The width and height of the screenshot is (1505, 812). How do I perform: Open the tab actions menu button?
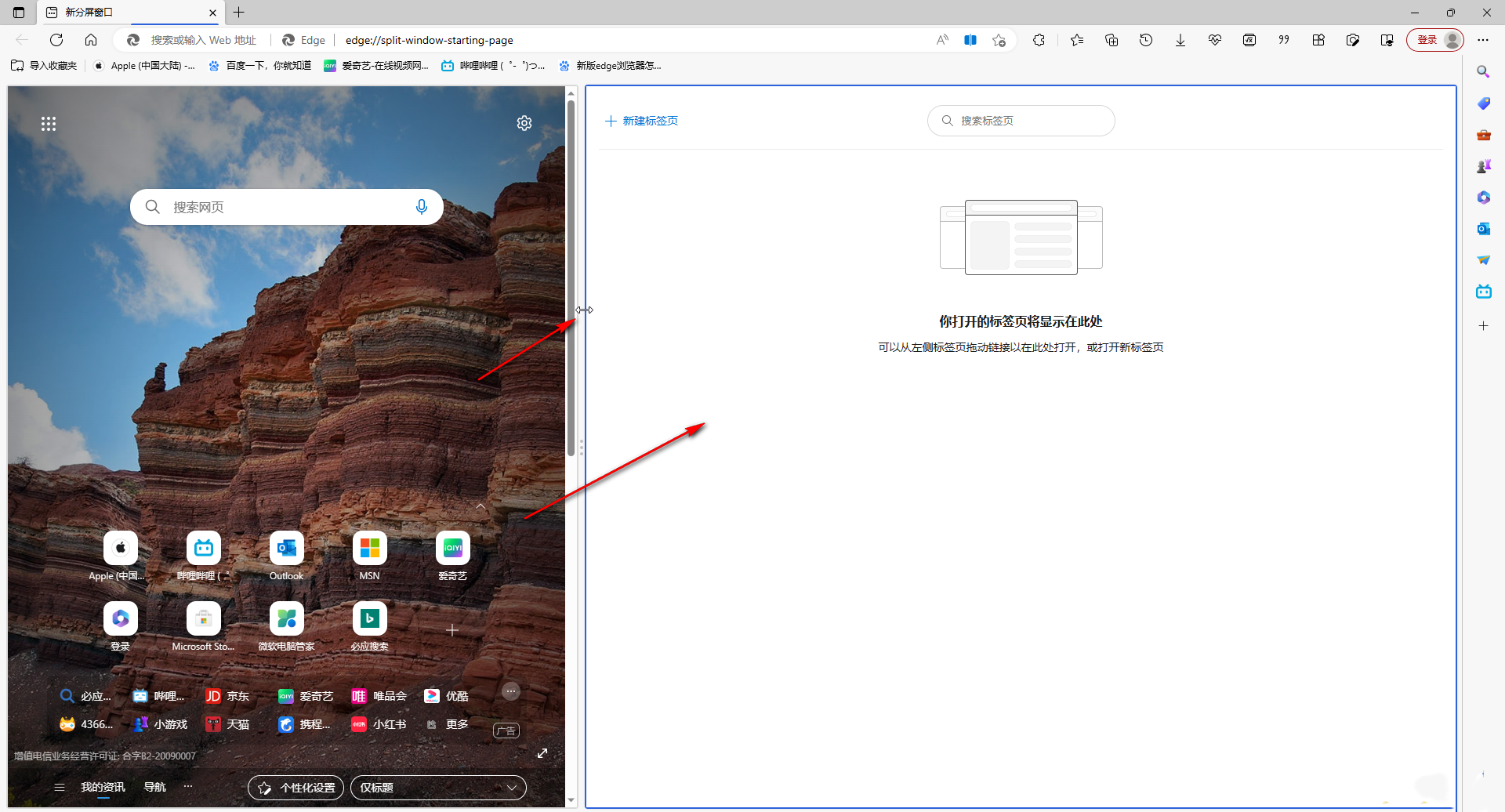(19, 13)
